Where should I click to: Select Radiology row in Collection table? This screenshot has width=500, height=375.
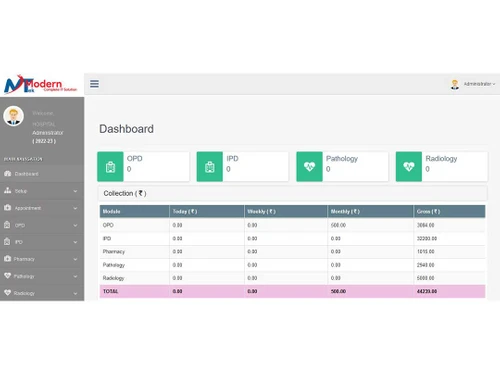[292, 278]
